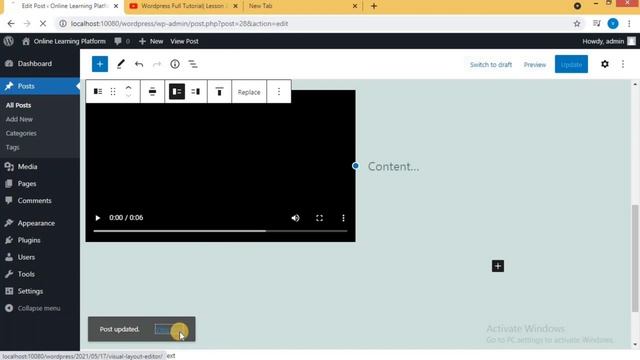Open Plugins menu
The width and height of the screenshot is (640, 360).
[x=40, y=240]
